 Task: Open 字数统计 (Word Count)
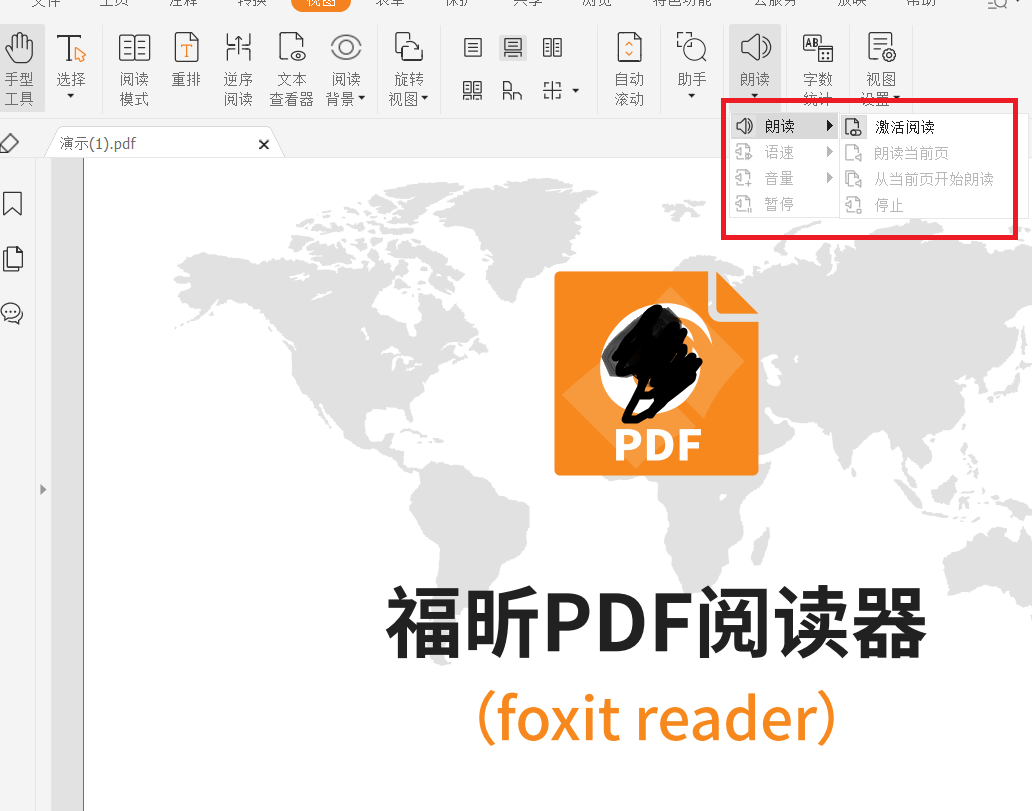coord(817,66)
